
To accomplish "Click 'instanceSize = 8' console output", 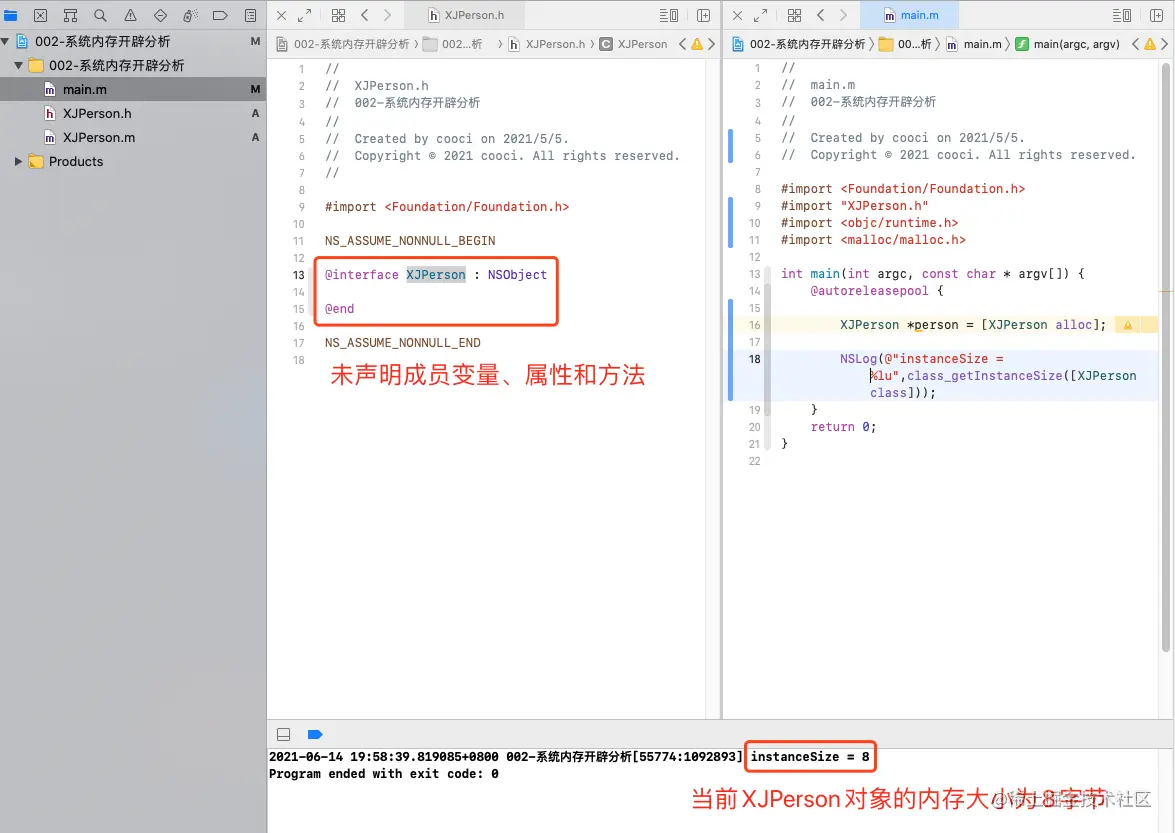I will coord(809,757).
